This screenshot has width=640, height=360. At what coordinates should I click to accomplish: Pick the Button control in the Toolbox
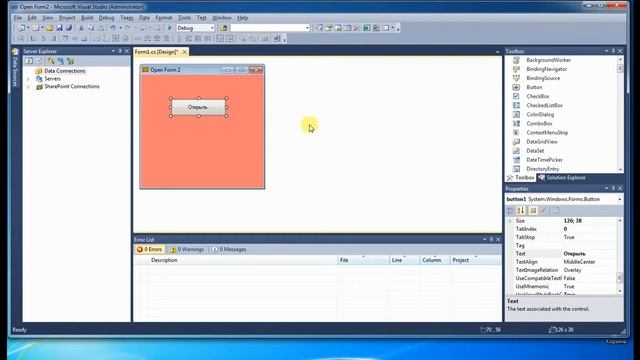click(534, 87)
